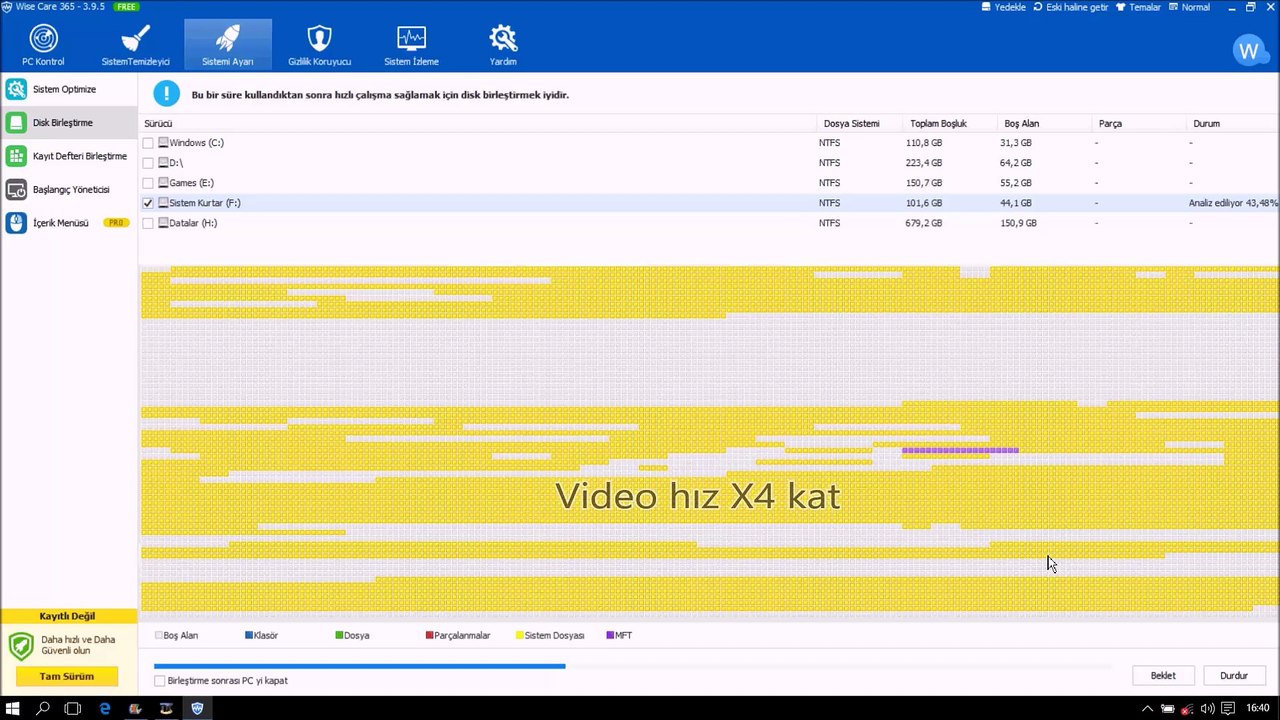1280x720 pixels.
Task: Open Kayıt Defteri Birleştirme in sidebar
Action: click(68, 156)
